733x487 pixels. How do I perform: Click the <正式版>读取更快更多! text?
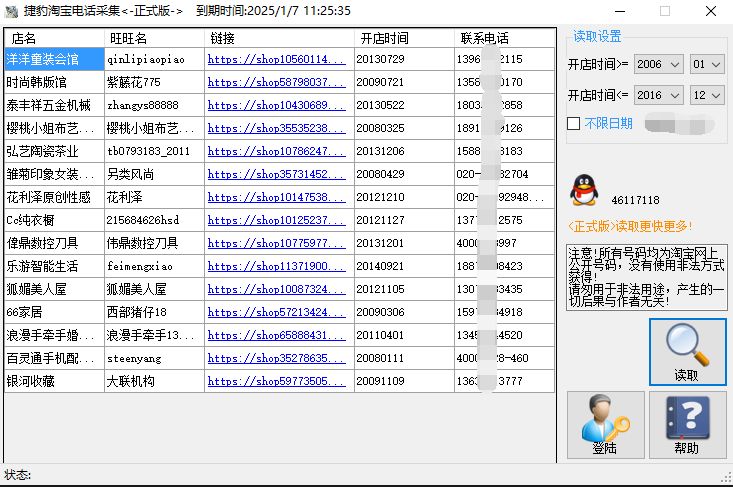(629, 226)
